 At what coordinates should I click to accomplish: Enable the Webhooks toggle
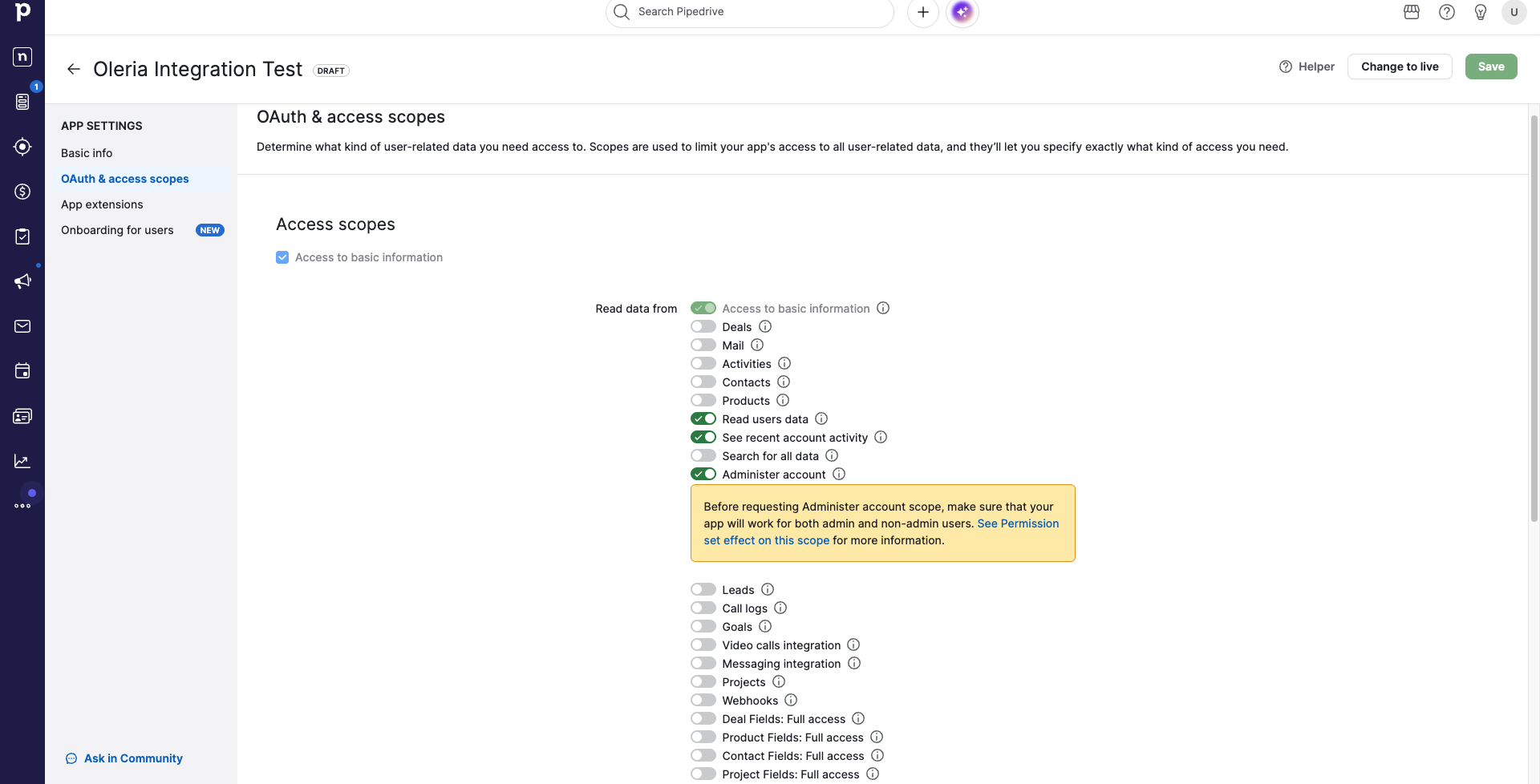(x=703, y=700)
